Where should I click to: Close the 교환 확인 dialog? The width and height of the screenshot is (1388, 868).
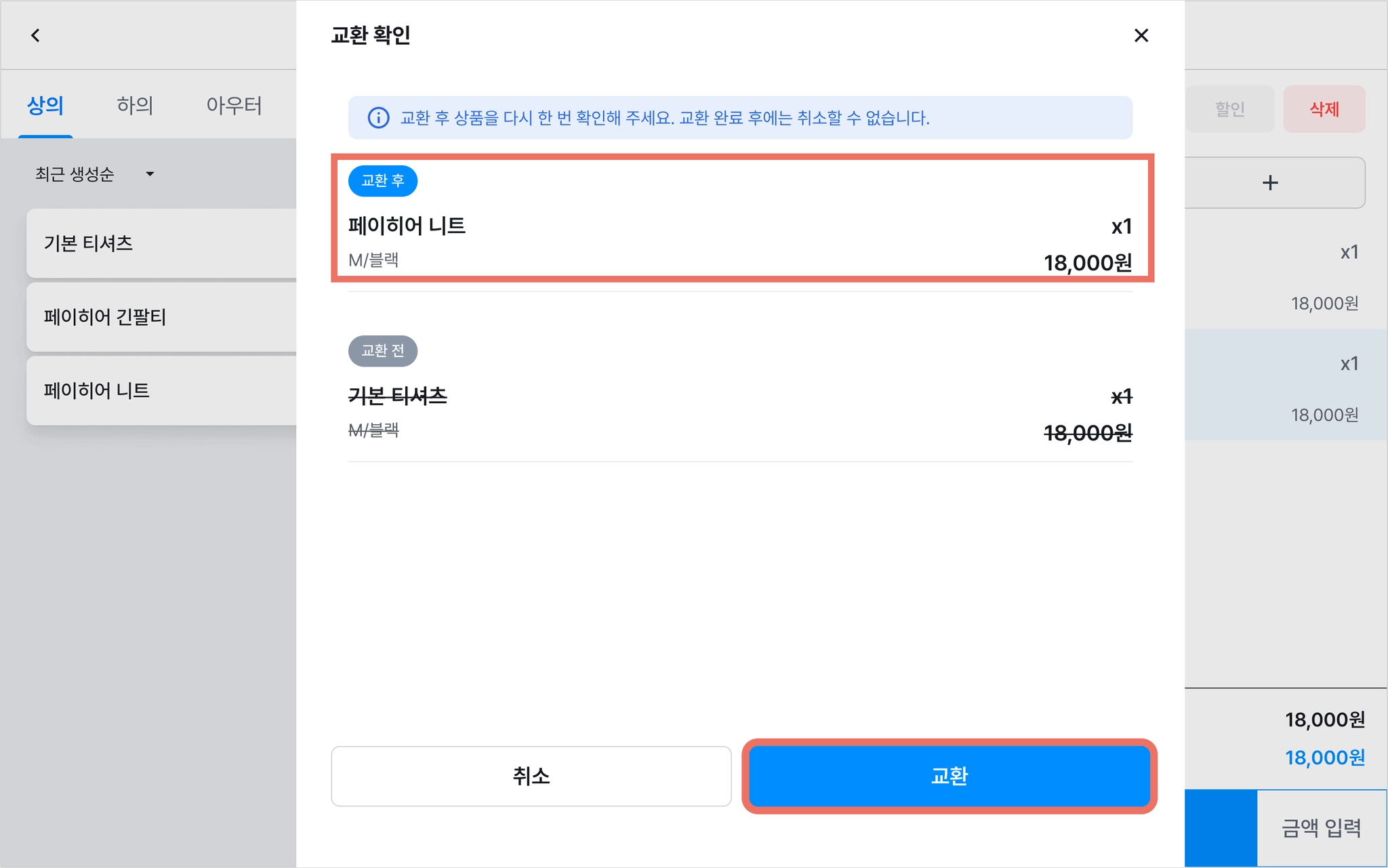tap(1141, 35)
